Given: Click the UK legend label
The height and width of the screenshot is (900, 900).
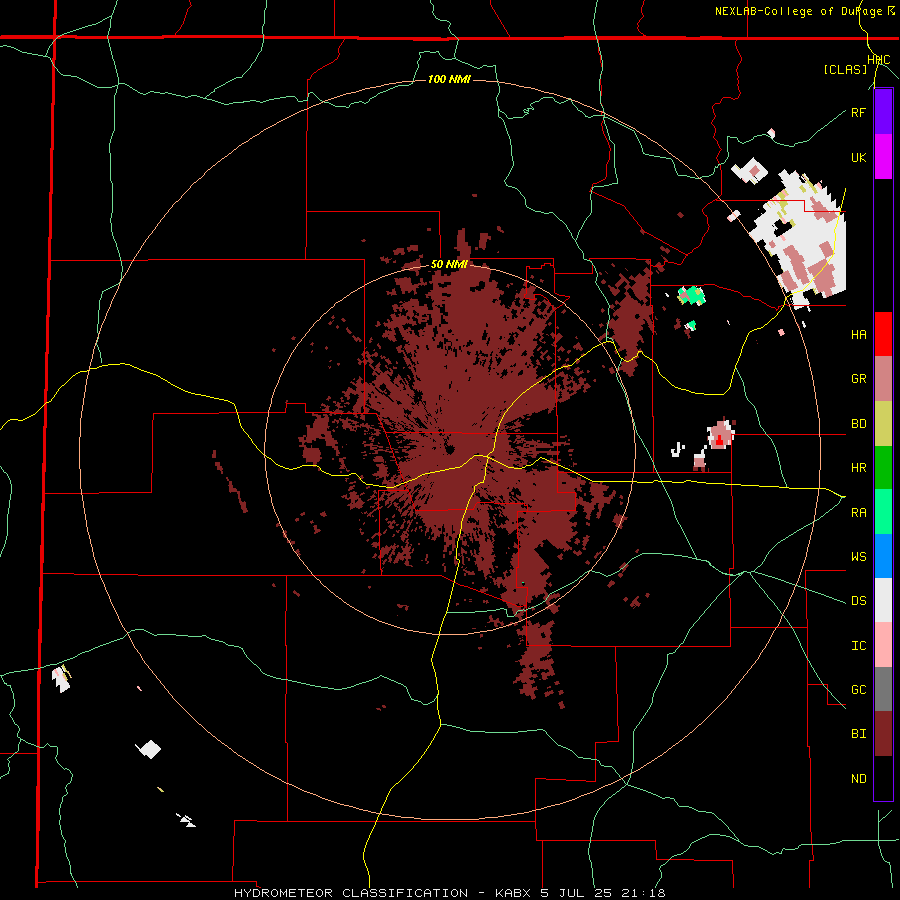Looking at the screenshot, I should (859, 157).
